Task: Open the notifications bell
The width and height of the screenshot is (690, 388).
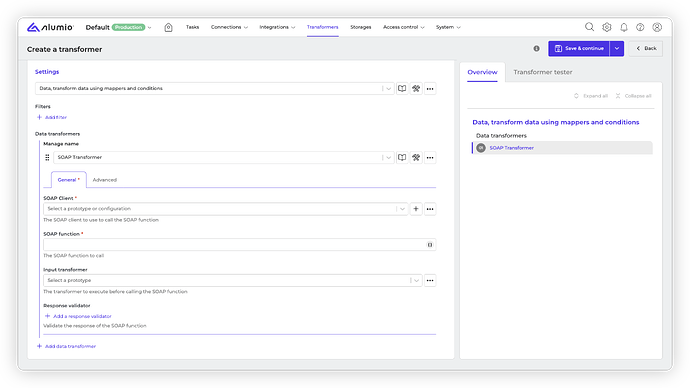Action: click(x=624, y=27)
